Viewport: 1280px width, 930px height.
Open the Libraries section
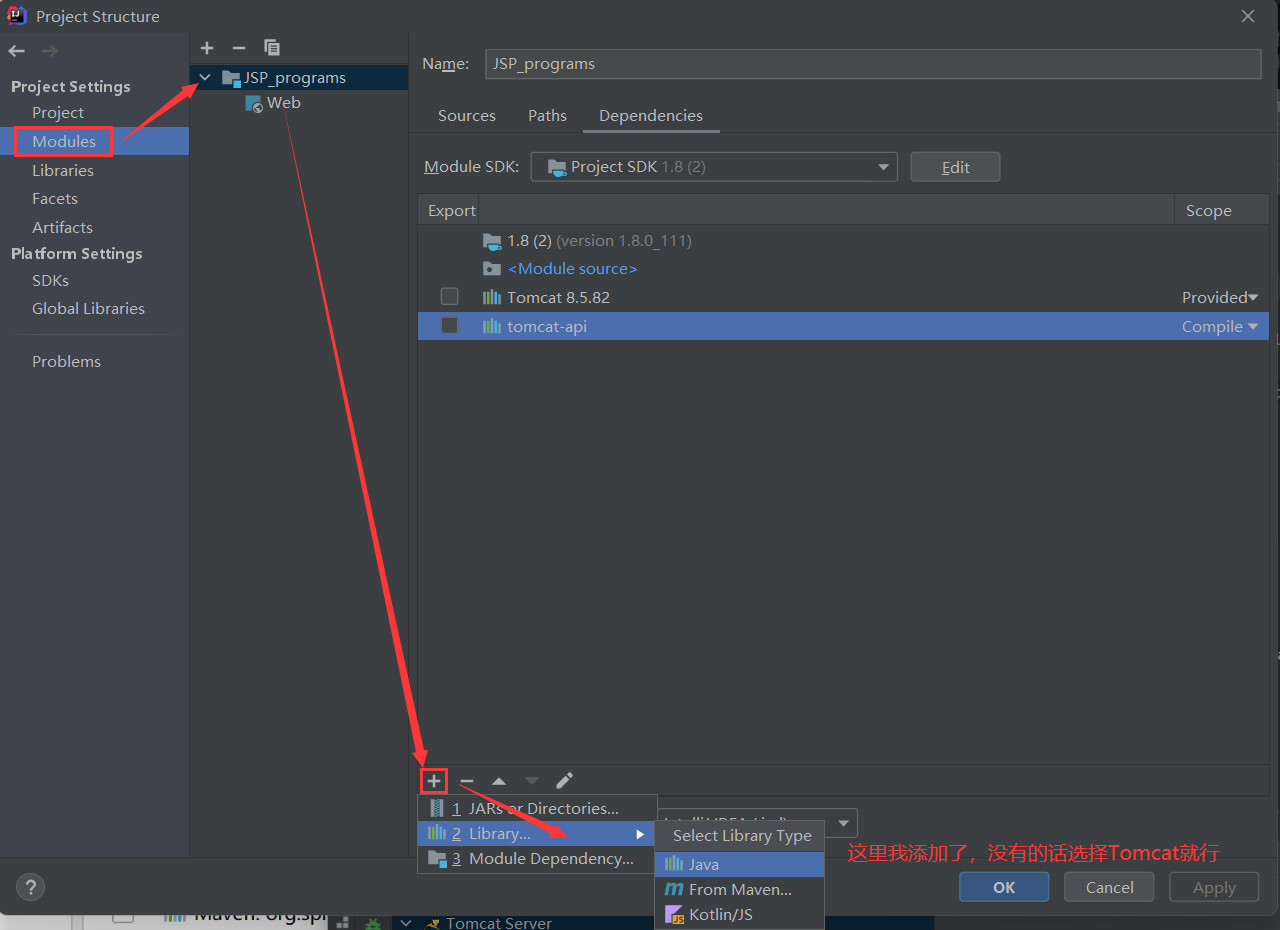(x=63, y=170)
